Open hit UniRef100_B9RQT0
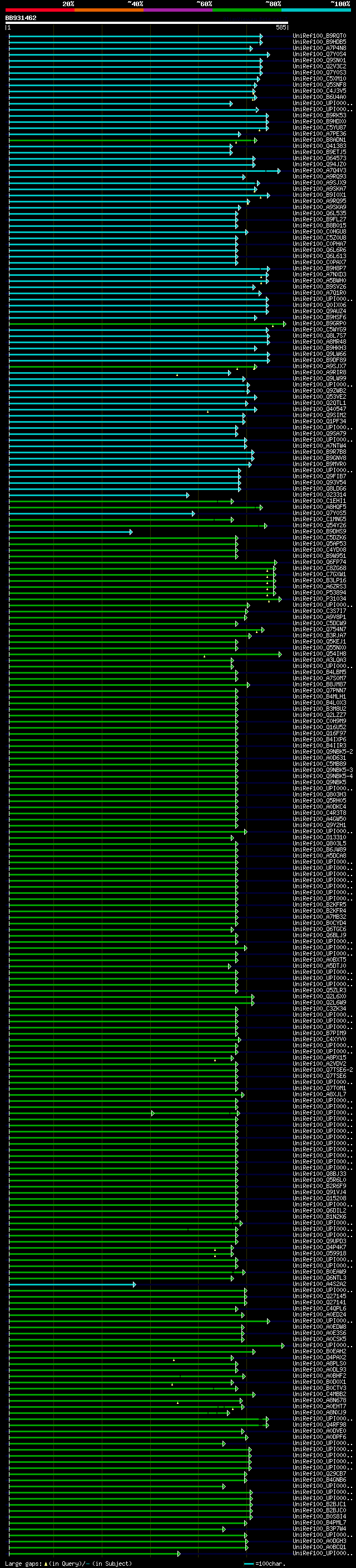The image size is (356, 1568). (x=319, y=36)
